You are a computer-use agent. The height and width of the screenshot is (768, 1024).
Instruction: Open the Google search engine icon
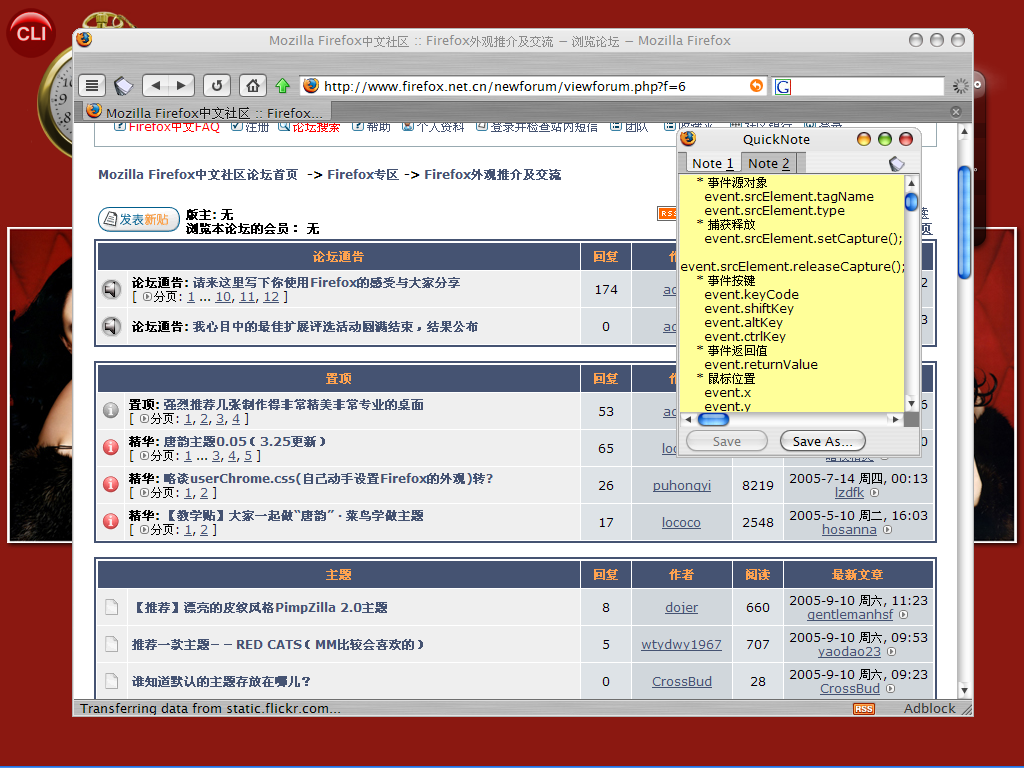pos(783,86)
